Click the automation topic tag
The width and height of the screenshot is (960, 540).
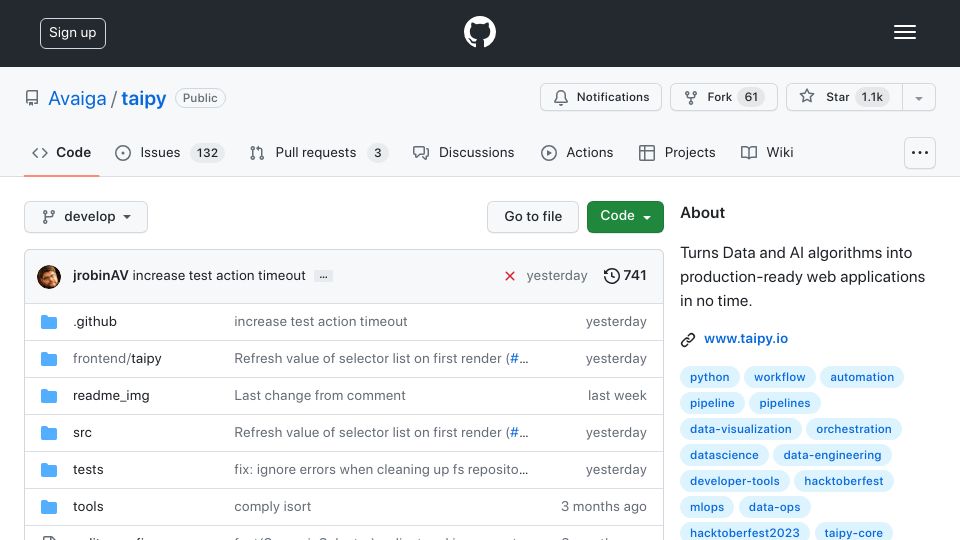[x=862, y=377]
